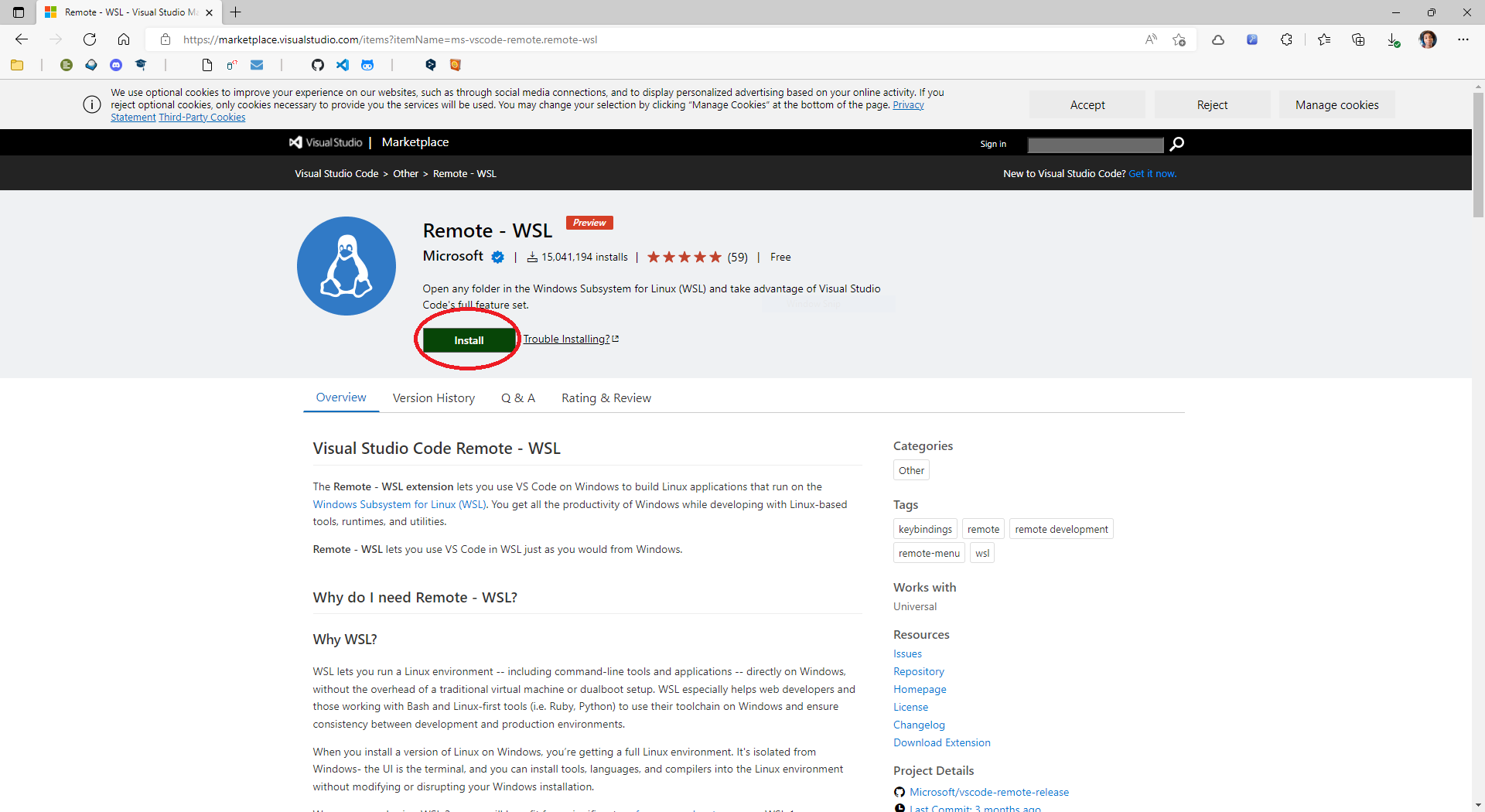Click the blue key password-manager extension
1485x812 pixels.
[x=1252, y=39]
